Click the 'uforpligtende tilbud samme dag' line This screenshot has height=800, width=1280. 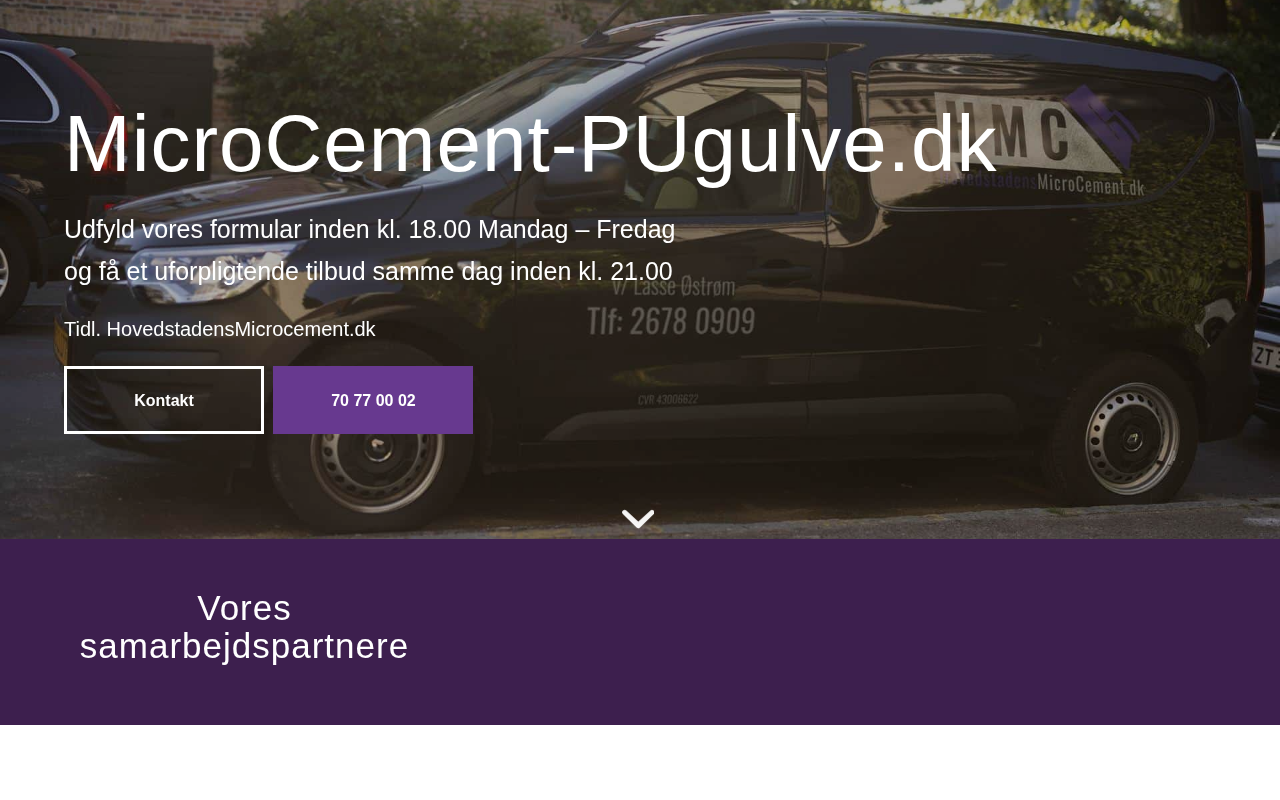coord(368,271)
